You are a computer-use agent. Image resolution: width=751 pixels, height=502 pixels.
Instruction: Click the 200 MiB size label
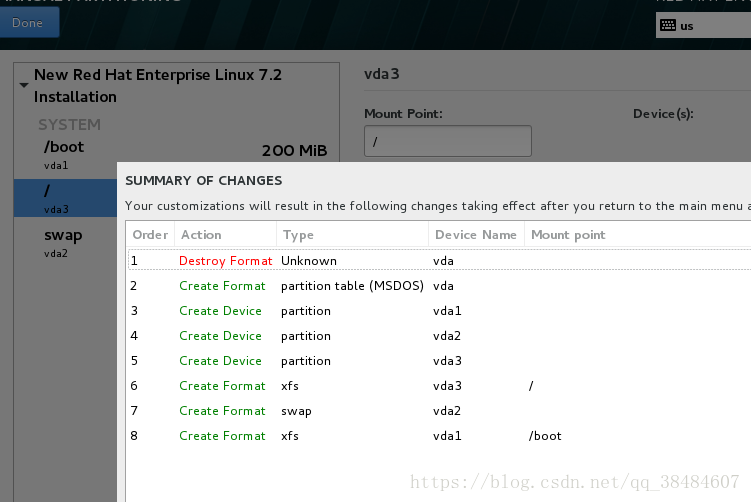pyautogui.click(x=294, y=150)
